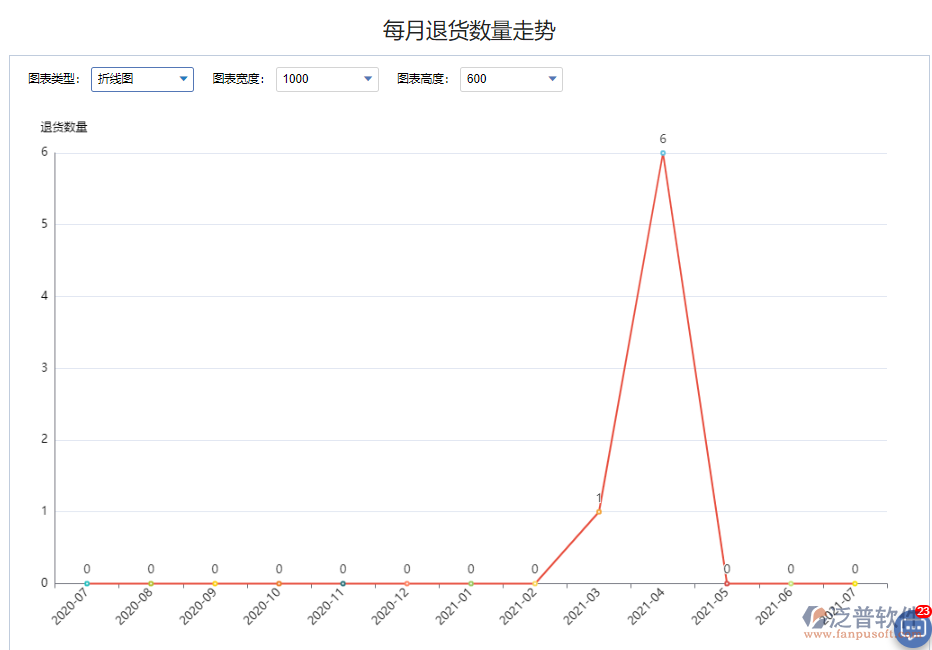Click the 2020-07 data point on the line
Viewport: 932px width, 650px height.
point(87,582)
